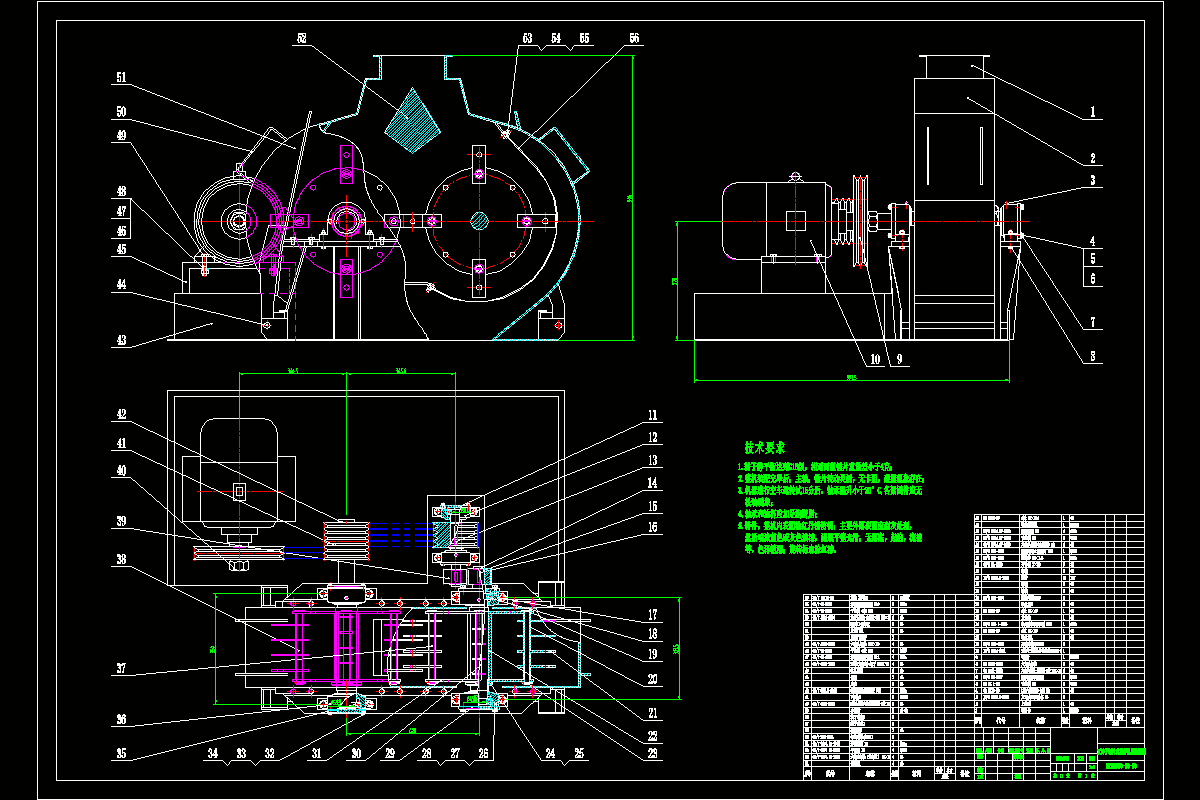Click the green 技术要求 heading
The width and height of the screenshot is (1200, 800).
(x=764, y=447)
